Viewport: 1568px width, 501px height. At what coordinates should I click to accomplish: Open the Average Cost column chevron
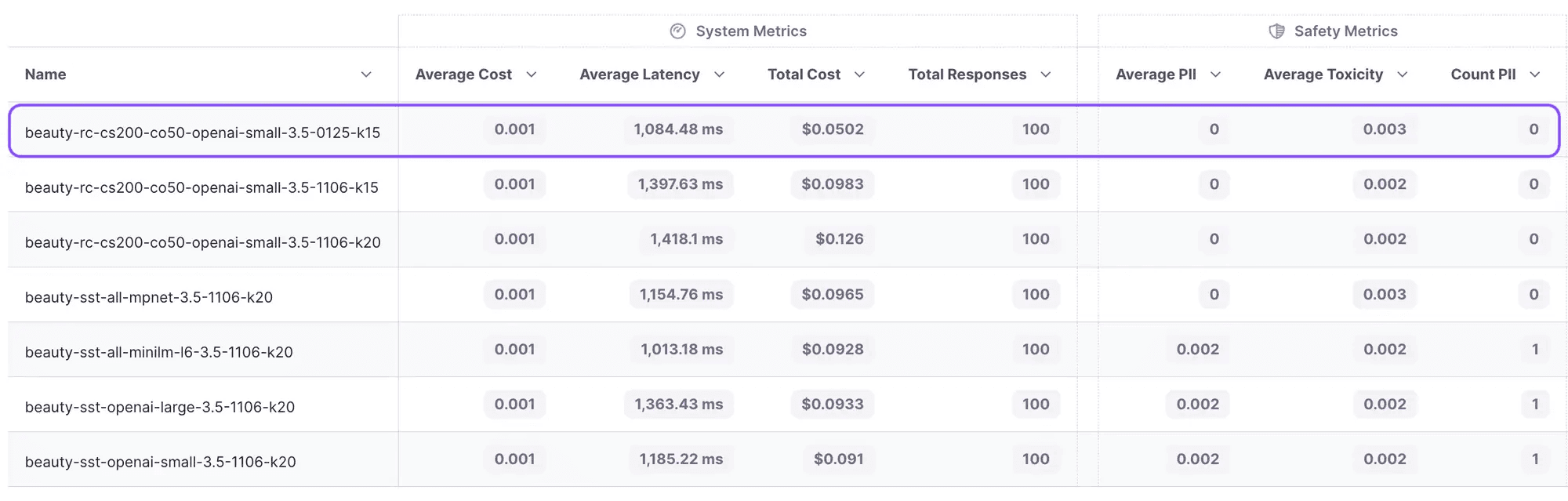click(532, 74)
